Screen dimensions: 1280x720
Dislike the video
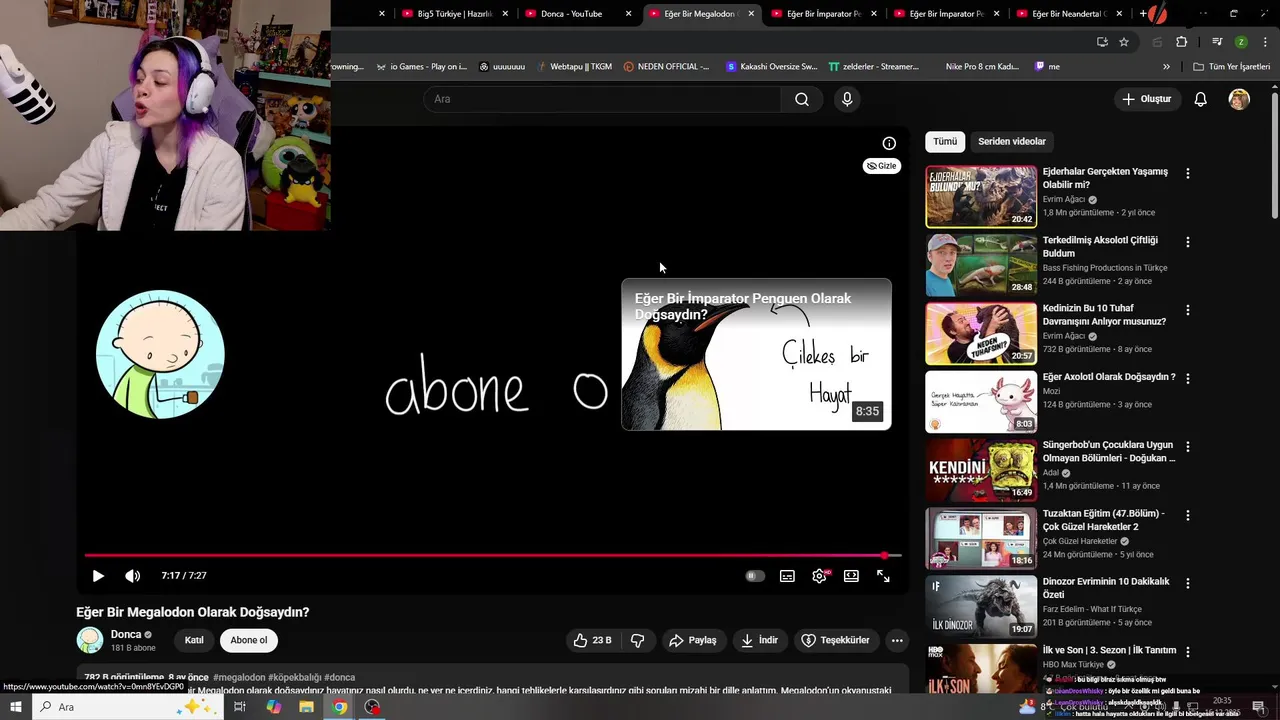click(x=637, y=640)
